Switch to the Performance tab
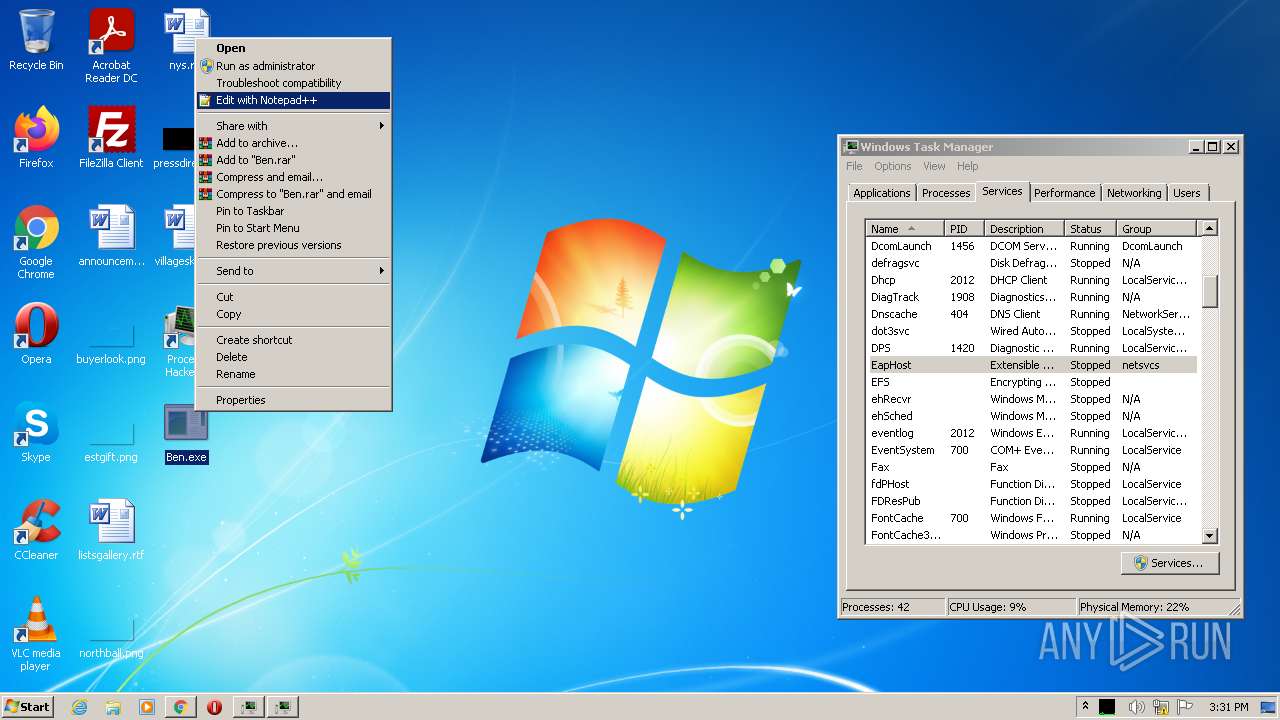The width and height of the screenshot is (1280, 720). point(1064,193)
